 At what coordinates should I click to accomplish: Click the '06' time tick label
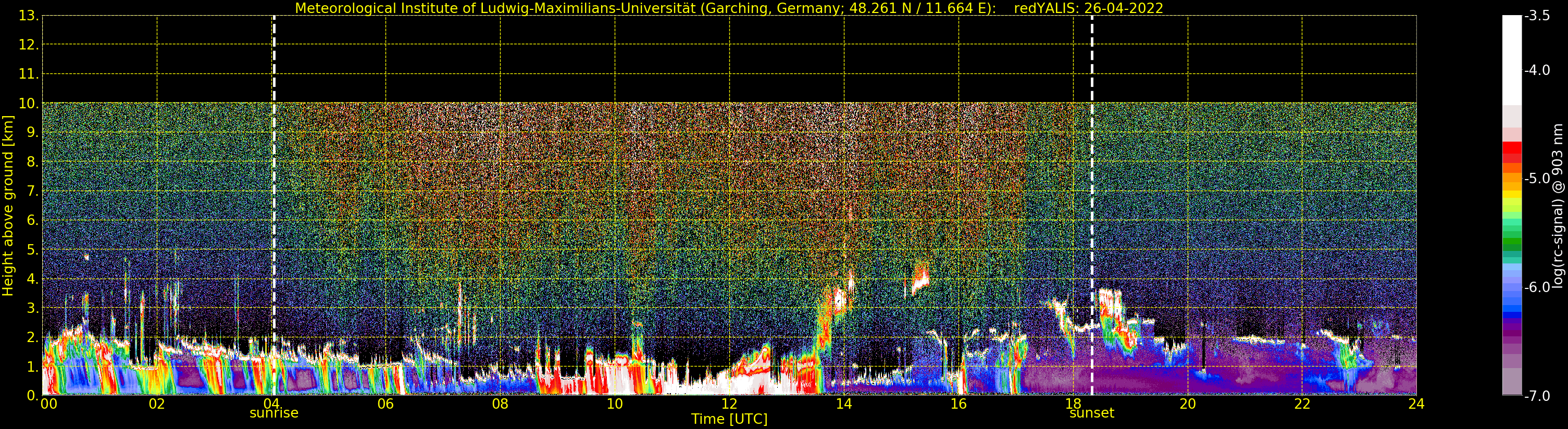click(x=386, y=404)
